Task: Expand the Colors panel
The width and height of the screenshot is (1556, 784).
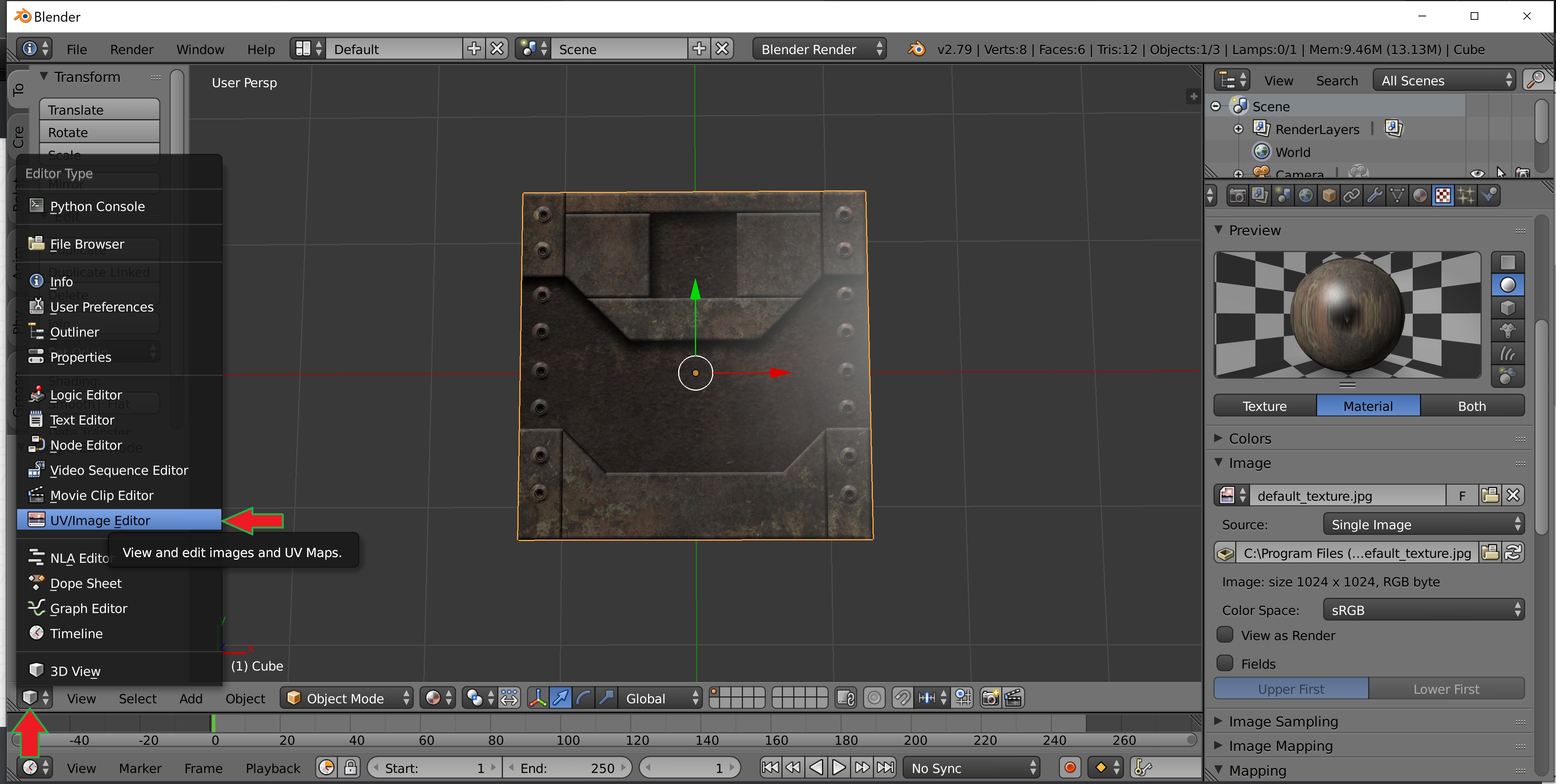Action: [1250, 438]
